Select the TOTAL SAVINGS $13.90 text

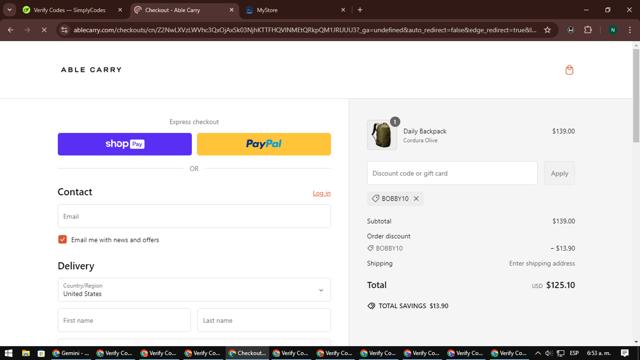(x=413, y=306)
